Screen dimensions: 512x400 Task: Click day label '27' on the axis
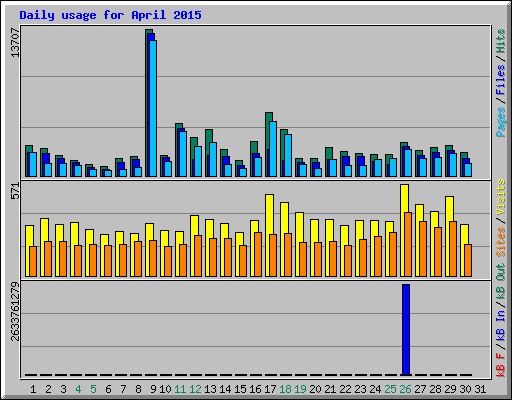coord(420,389)
